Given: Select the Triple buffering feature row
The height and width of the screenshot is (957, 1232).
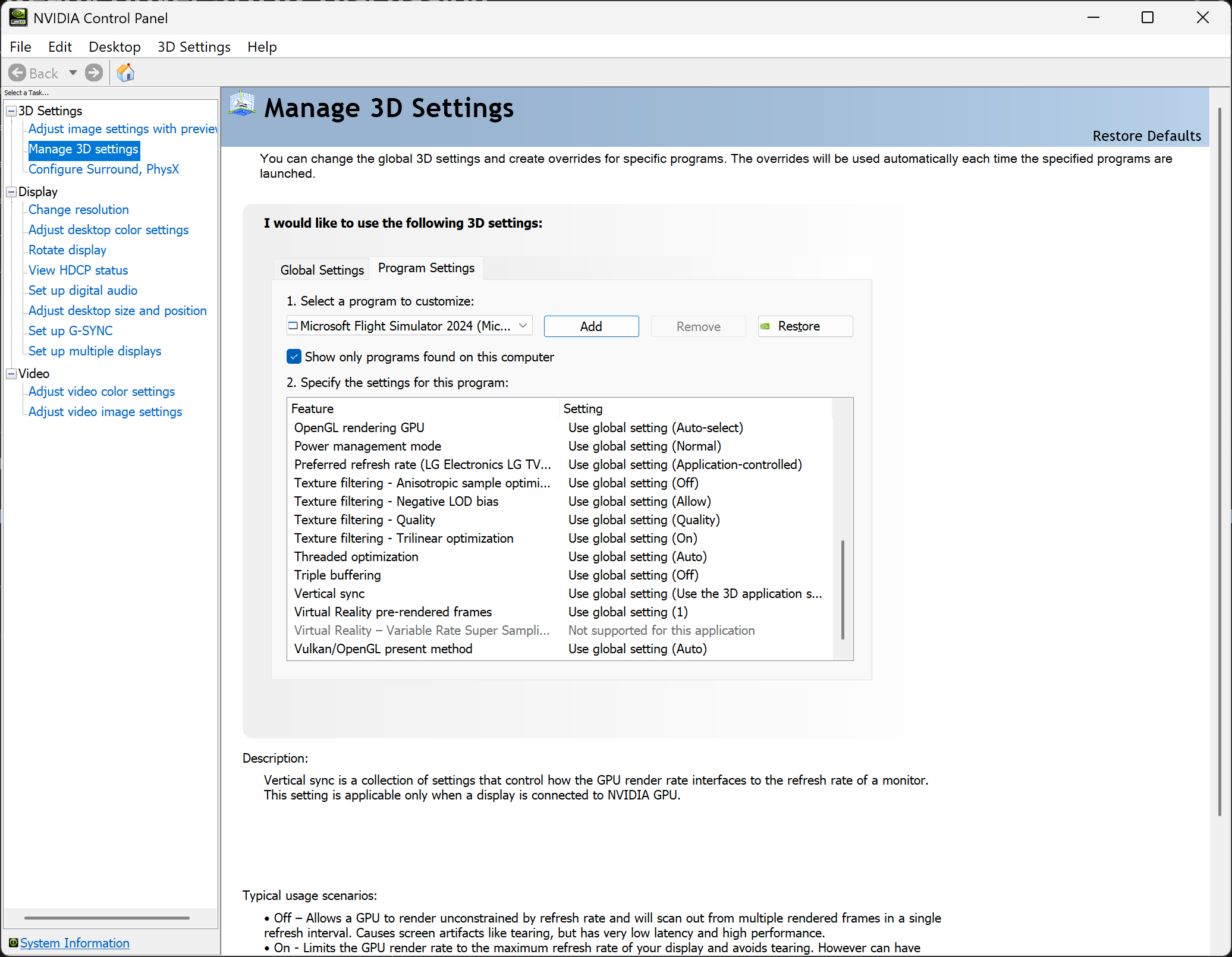Looking at the screenshot, I should [x=560, y=575].
